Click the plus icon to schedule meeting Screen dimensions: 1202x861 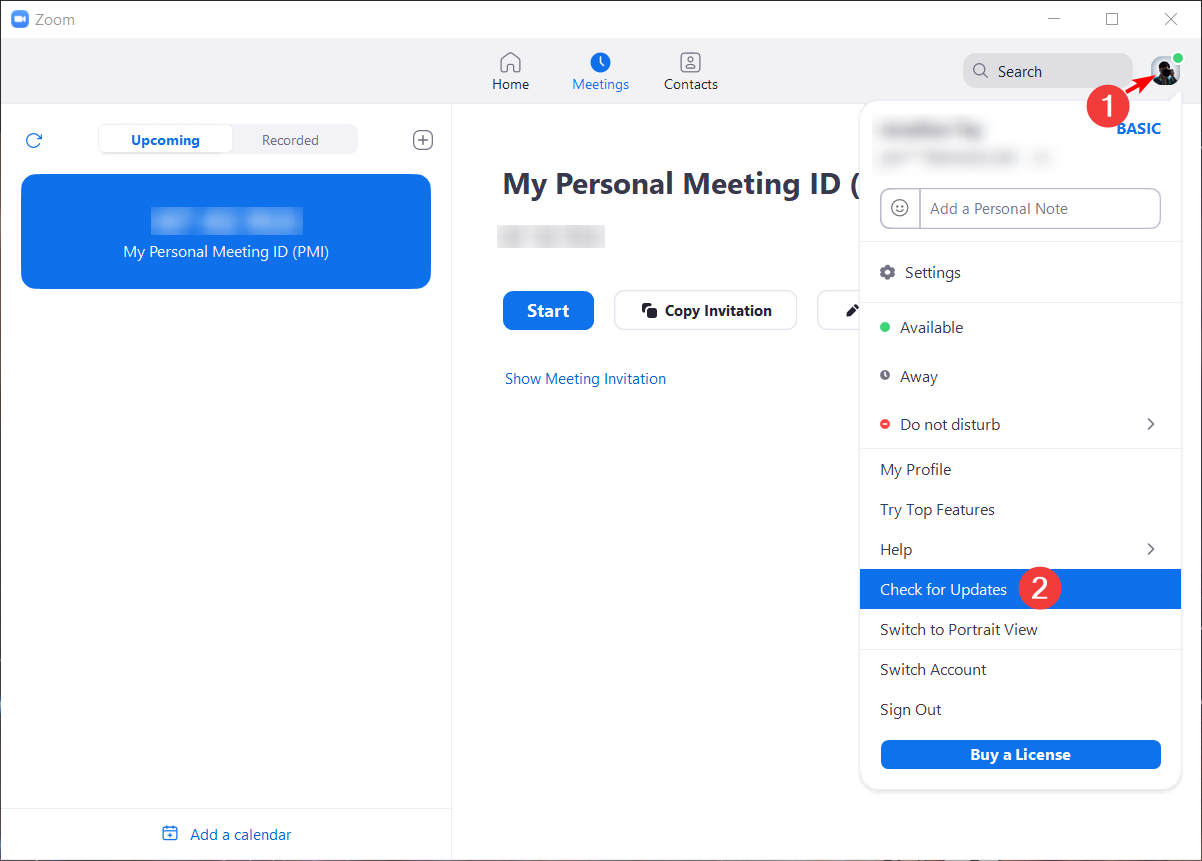pyautogui.click(x=423, y=140)
